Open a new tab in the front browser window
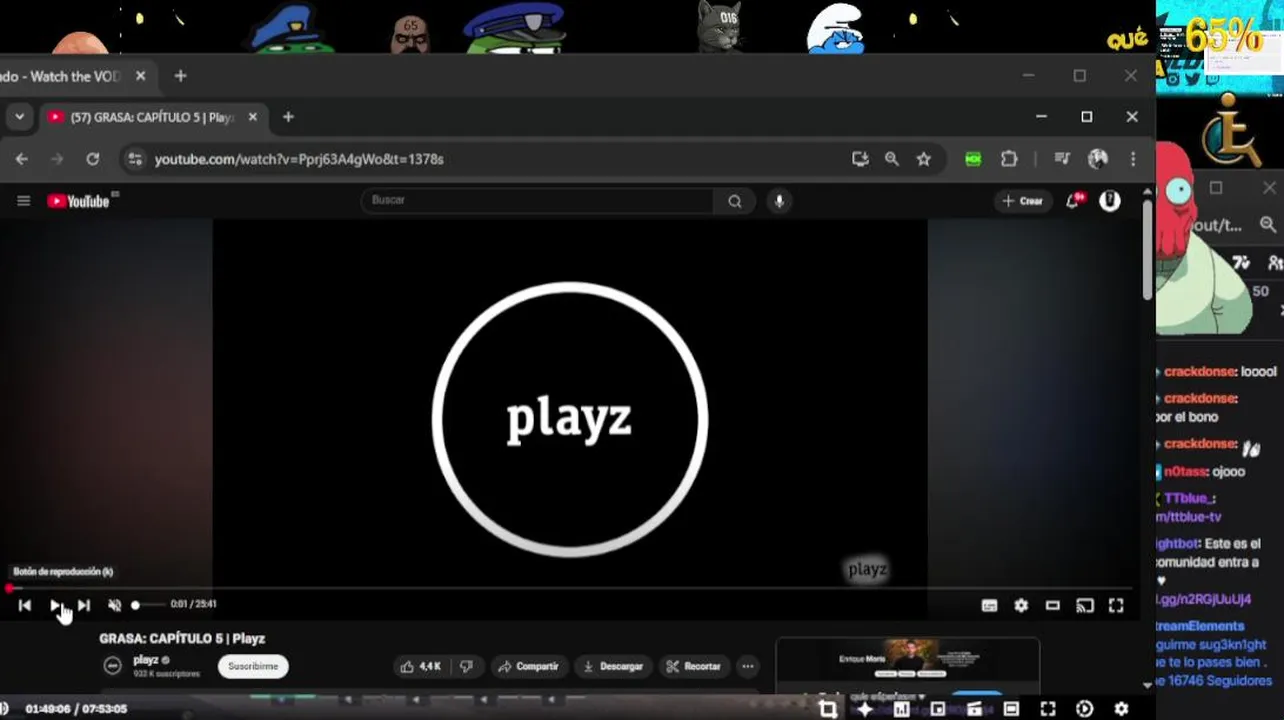This screenshot has height=720, width=1284. click(x=288, y=117)
